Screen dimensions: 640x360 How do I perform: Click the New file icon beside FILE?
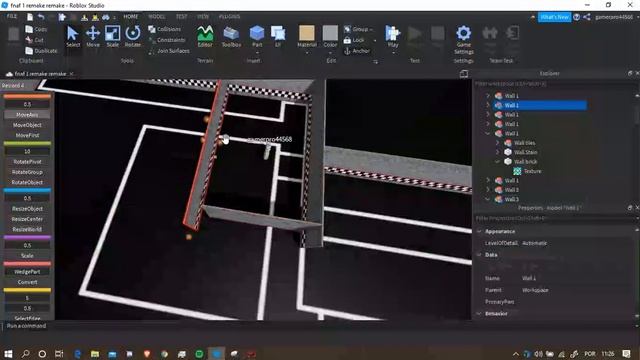point(30,17)
